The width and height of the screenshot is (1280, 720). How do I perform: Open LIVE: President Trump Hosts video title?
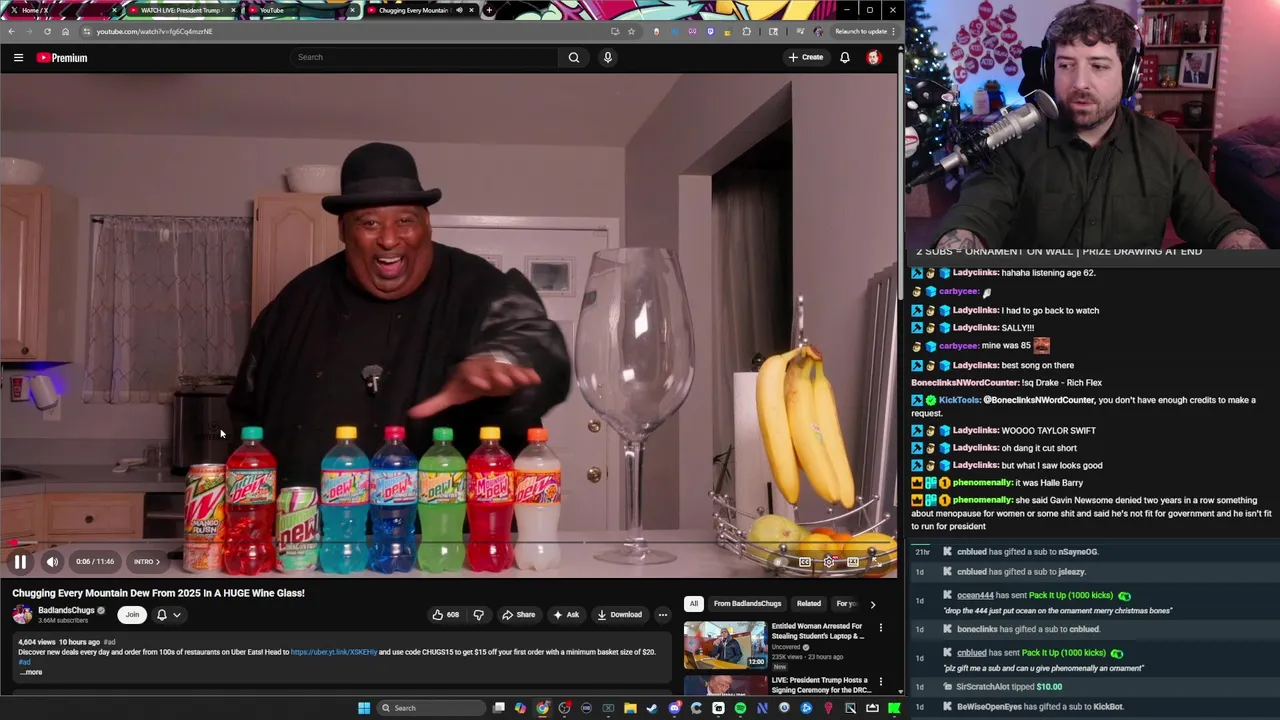tap(820, 685)
